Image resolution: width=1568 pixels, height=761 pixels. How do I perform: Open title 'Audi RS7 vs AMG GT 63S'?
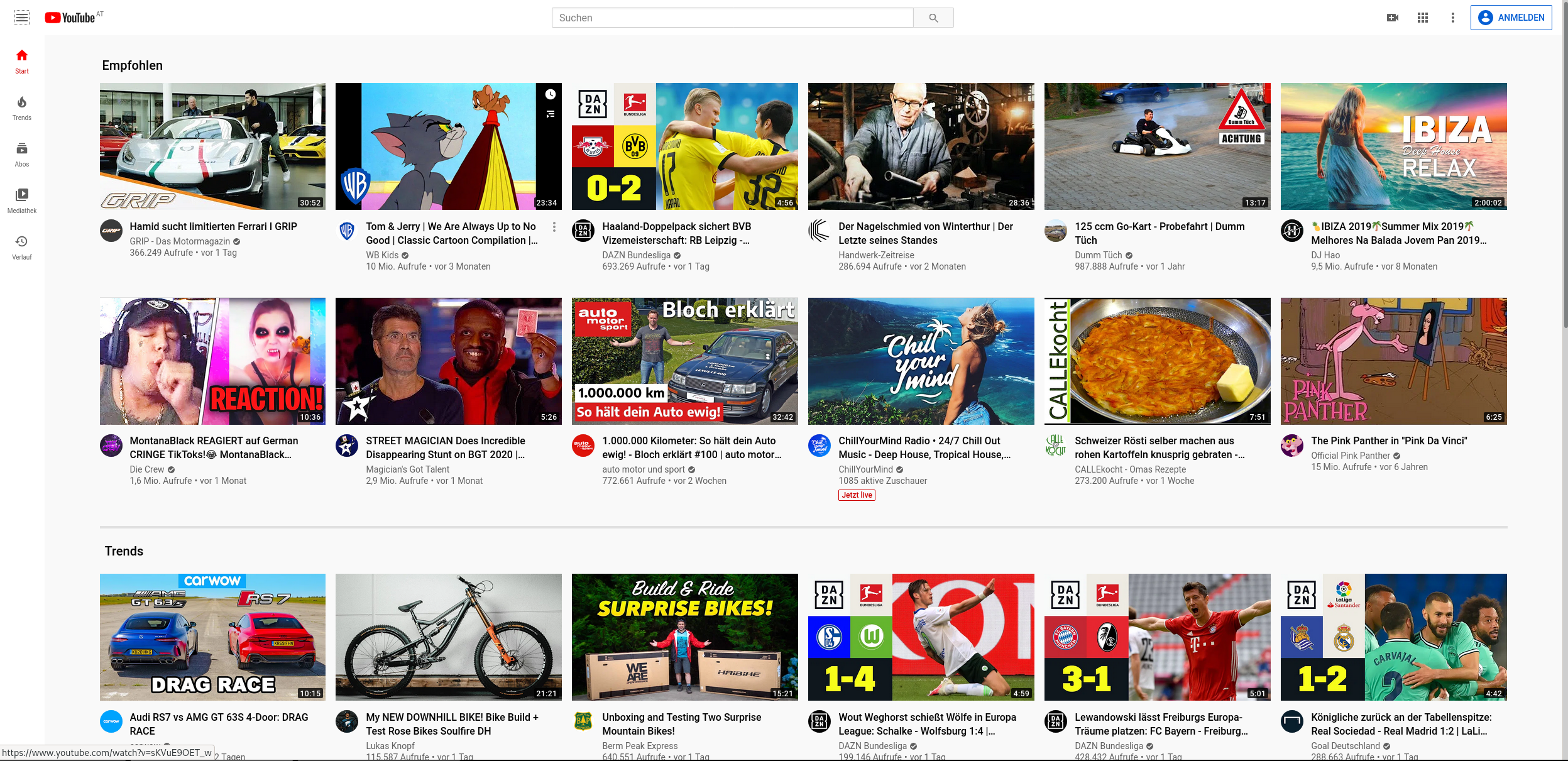219,724
